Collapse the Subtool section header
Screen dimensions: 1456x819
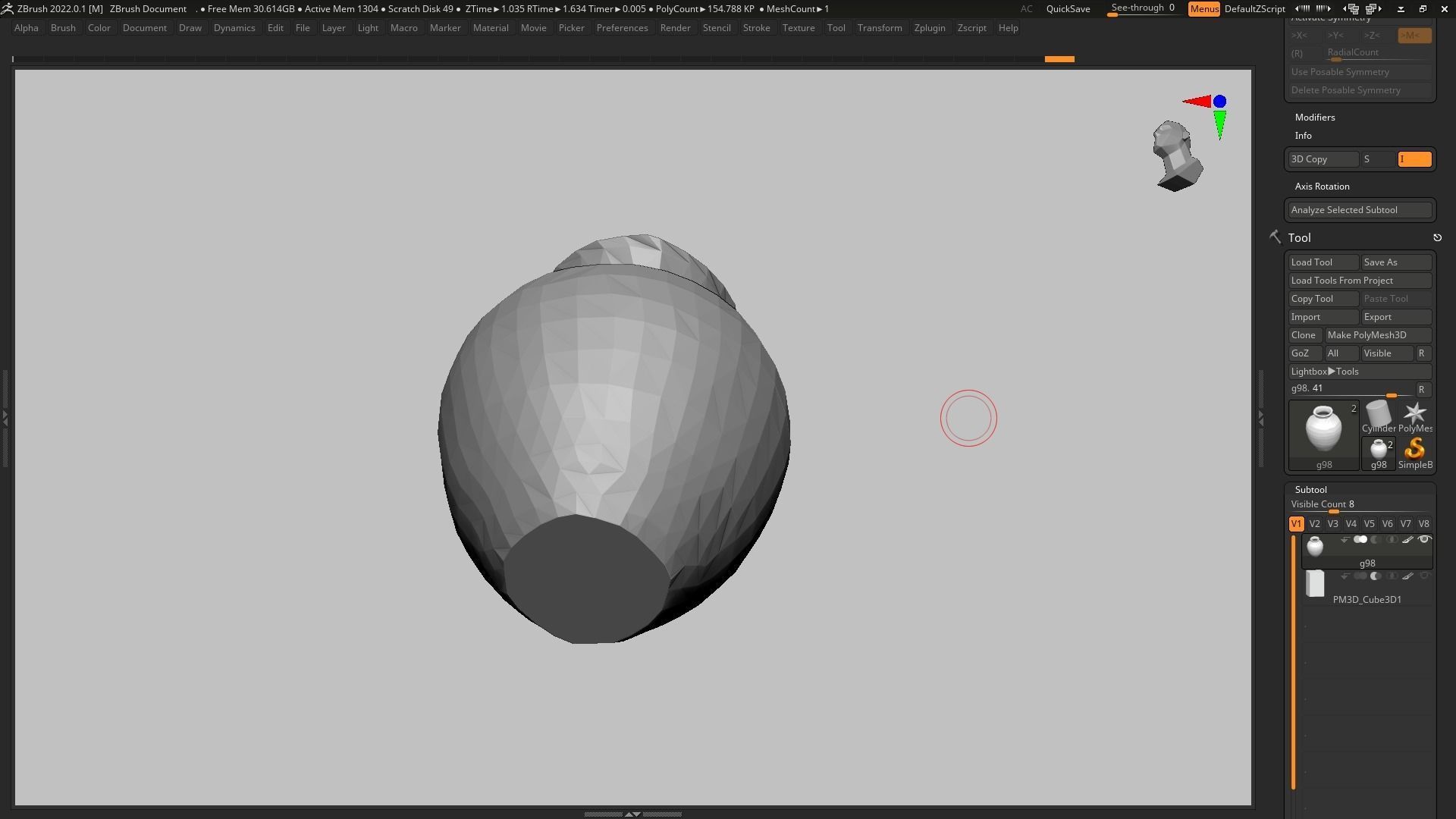pos(1310,490)
